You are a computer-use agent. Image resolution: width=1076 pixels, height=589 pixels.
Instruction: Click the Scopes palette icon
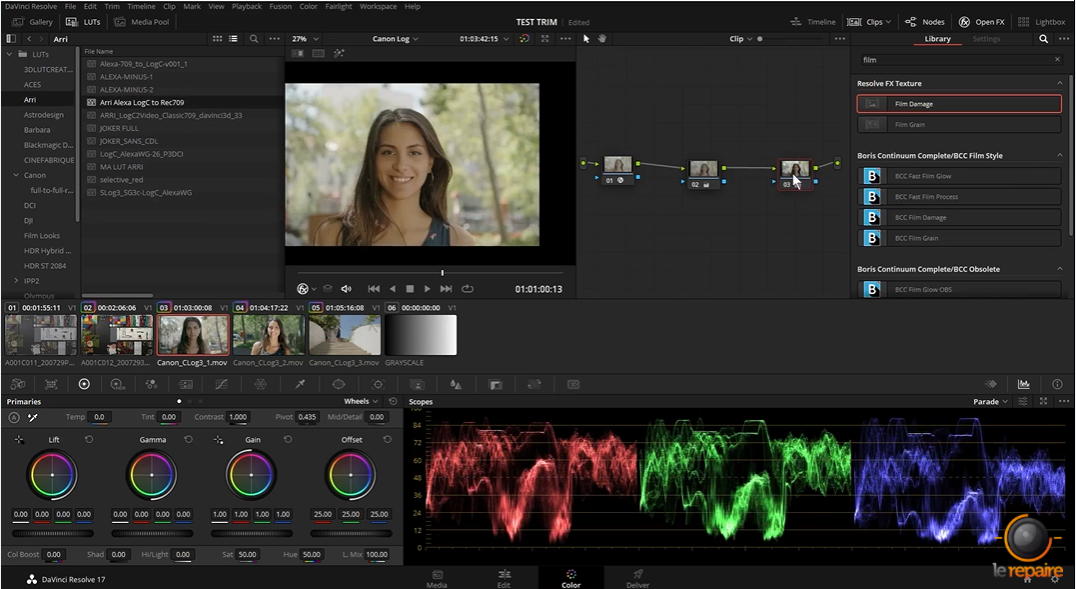click(1023, 384)
